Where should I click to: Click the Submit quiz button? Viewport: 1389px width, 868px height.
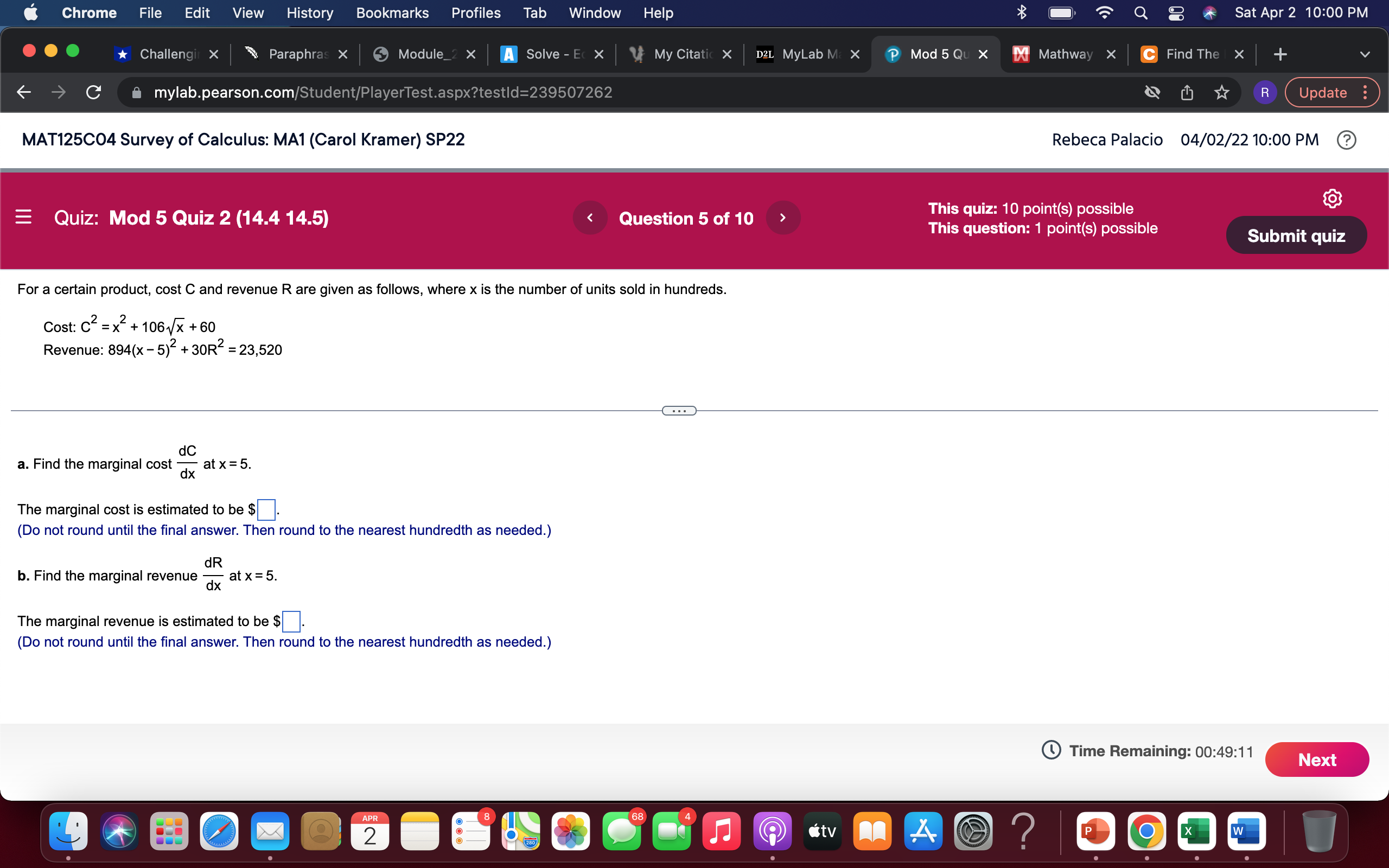[x=1296, y=235]
